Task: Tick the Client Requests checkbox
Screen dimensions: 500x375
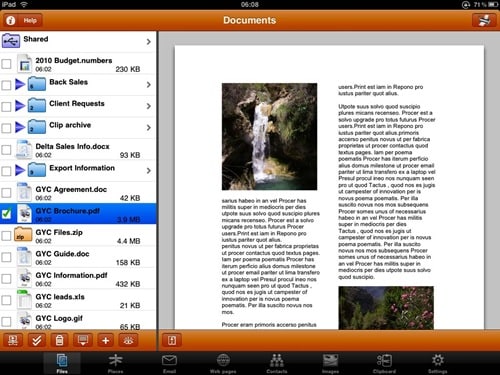Action: (x=6, y=107)
